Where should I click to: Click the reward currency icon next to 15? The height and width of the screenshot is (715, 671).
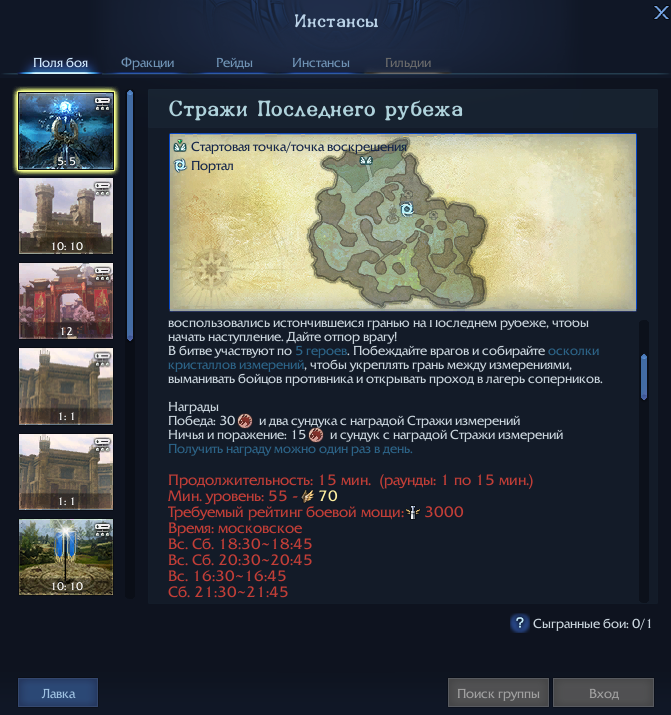pyautogui.click(x=315, y=435)
